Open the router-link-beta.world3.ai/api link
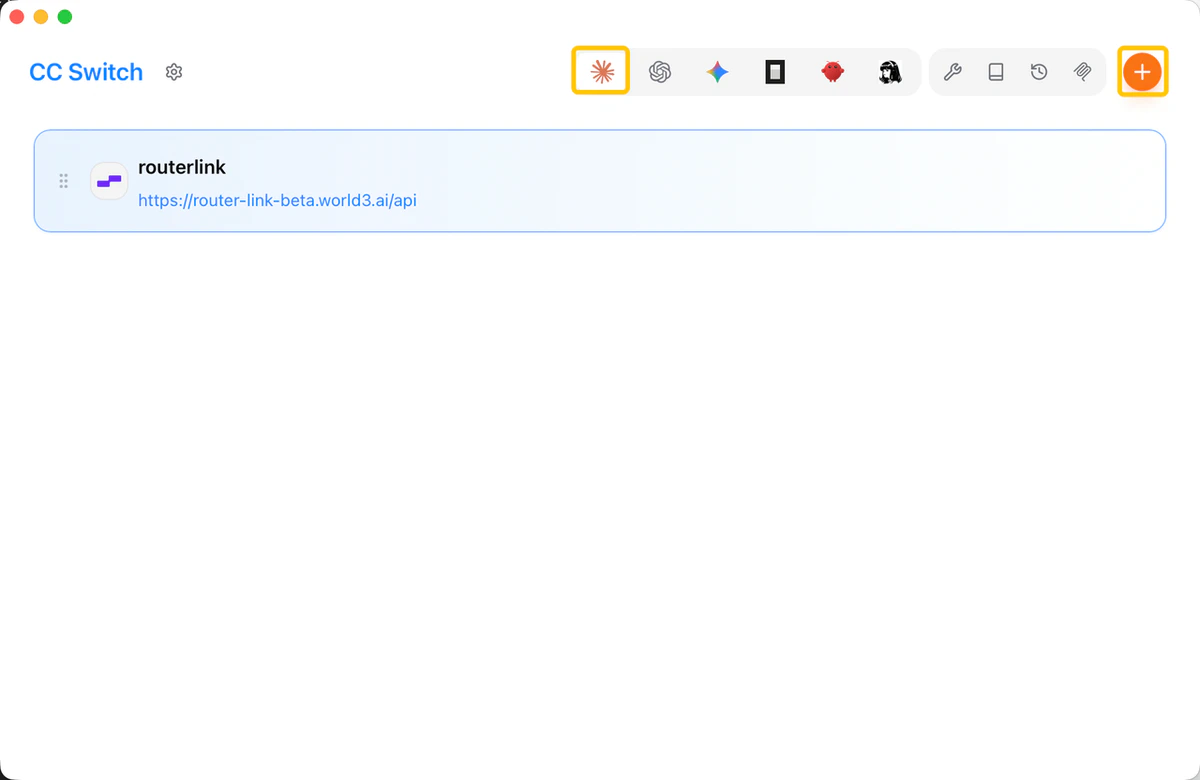 pyautogui.click(x=277, y=200)
